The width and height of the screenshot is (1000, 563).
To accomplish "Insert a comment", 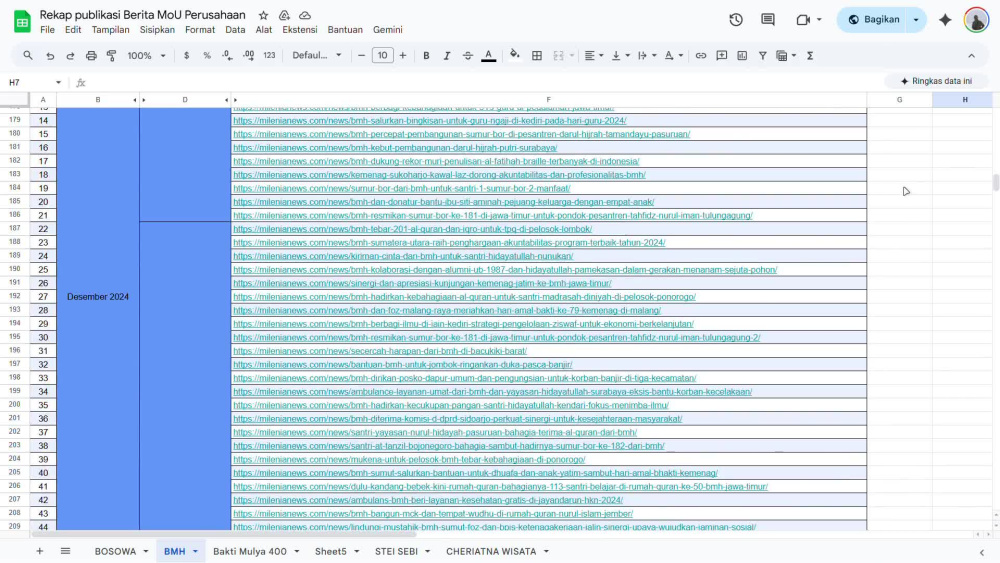I will point(721,55).
